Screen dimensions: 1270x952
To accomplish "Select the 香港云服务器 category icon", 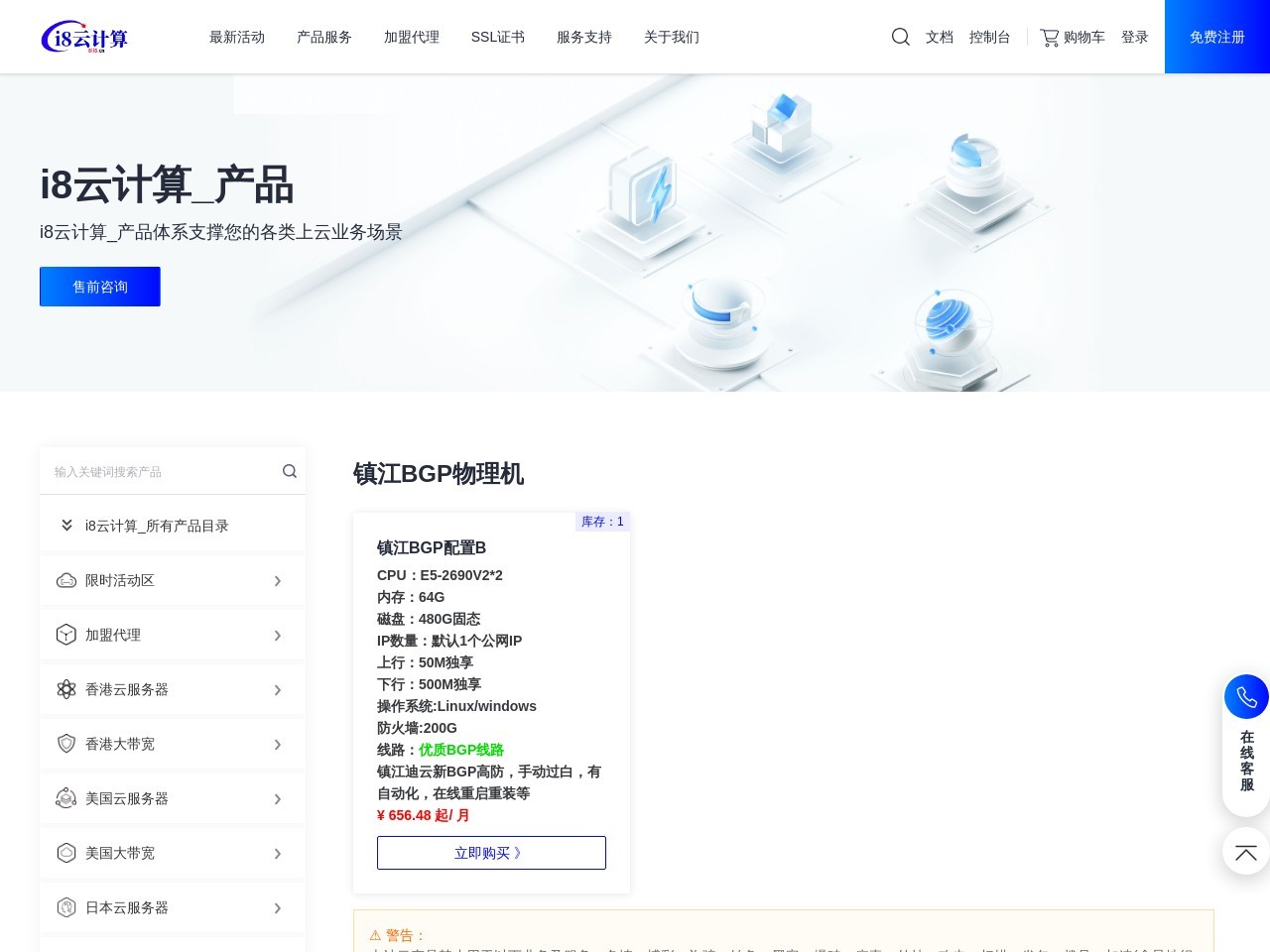I will point(65,688).
